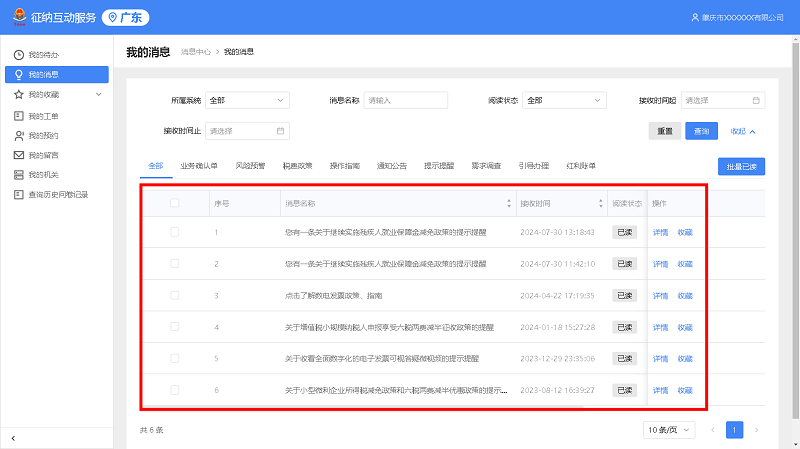Click the calendar icon in 接收时间起 field
This screenshot has width=800, height=449.
756,100
